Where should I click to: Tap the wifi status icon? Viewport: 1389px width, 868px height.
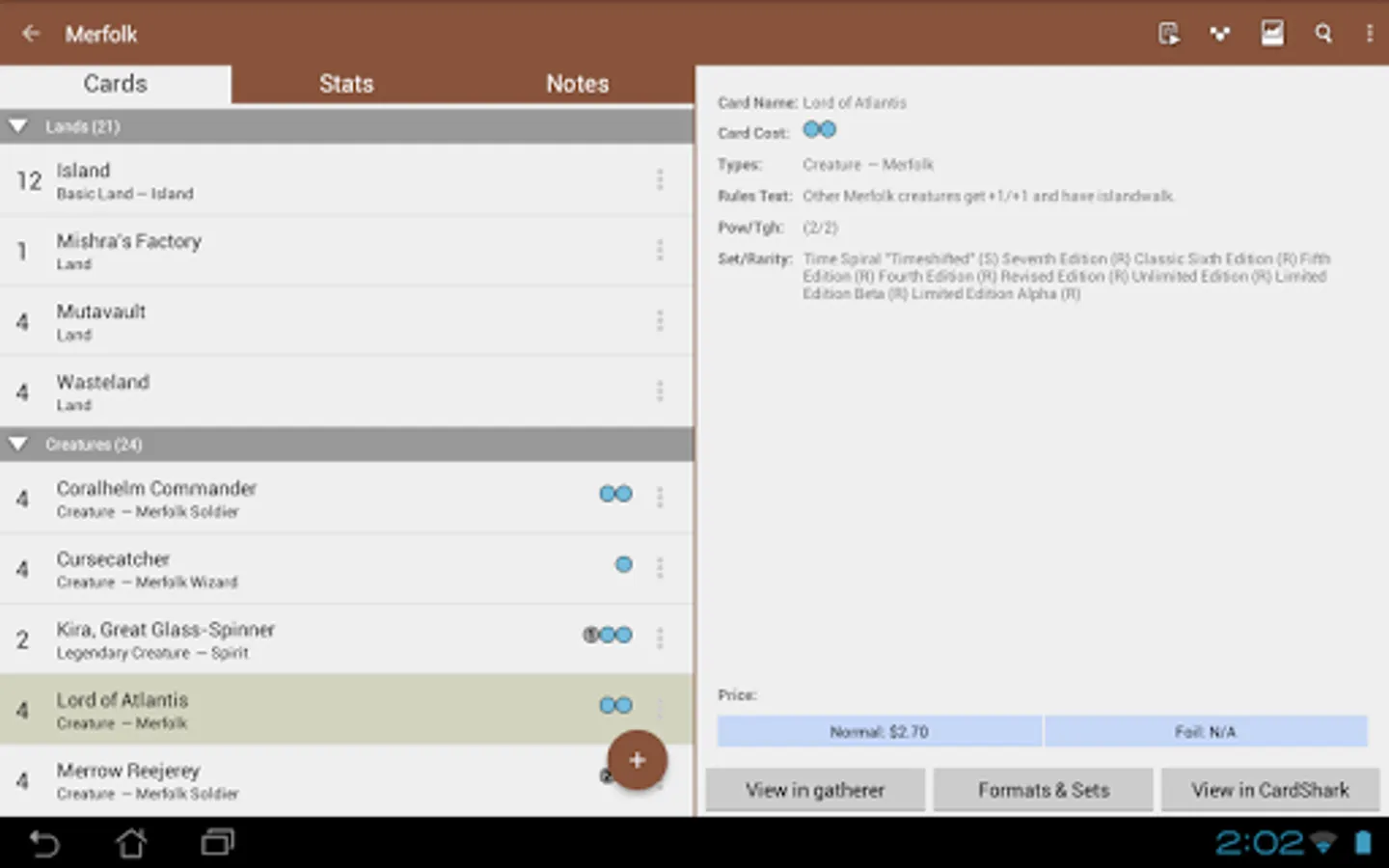coord(1323,843)
